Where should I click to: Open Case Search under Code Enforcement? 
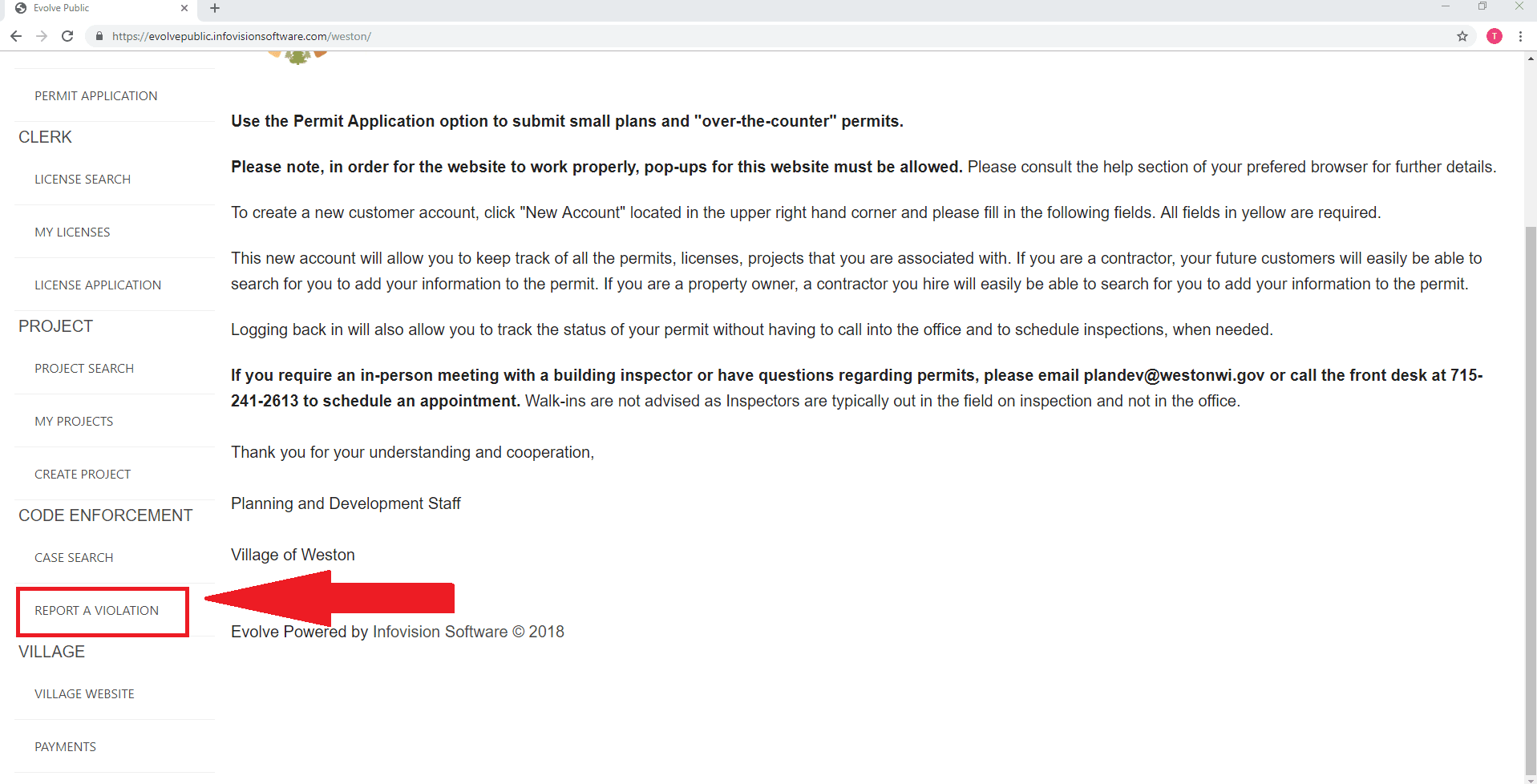[x=74, y=558]
